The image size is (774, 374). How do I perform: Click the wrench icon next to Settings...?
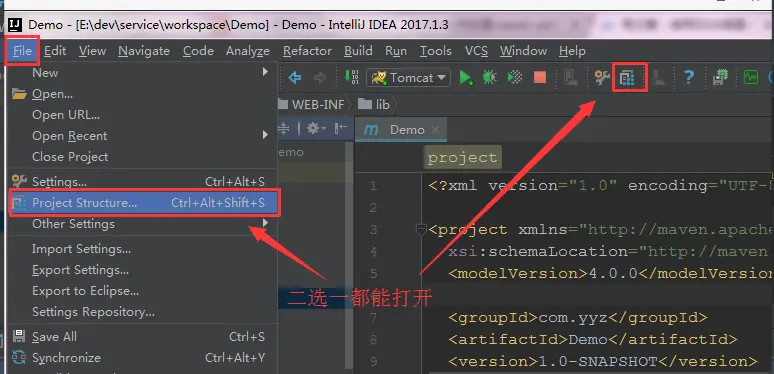[x=19, y=181]
